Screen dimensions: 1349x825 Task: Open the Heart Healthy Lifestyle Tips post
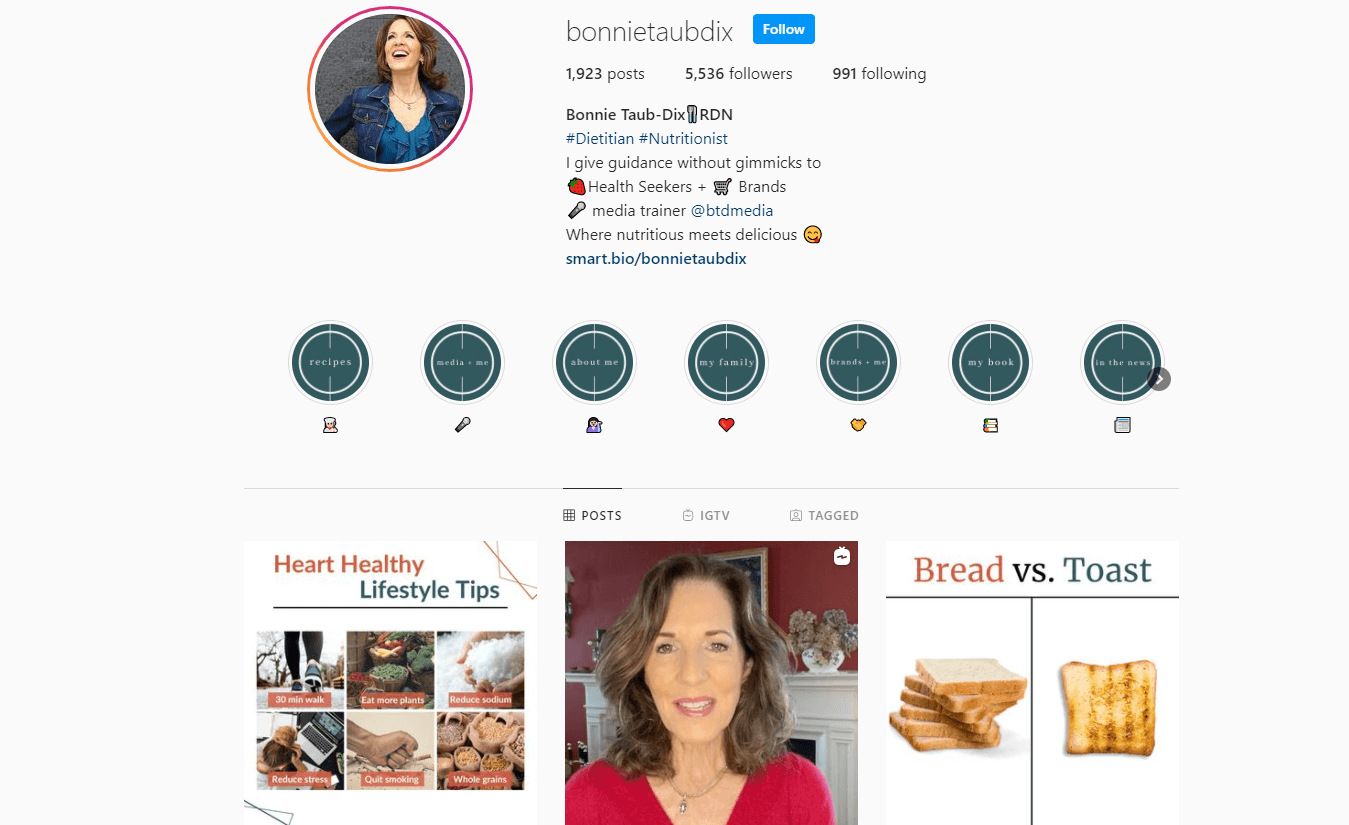390,683
